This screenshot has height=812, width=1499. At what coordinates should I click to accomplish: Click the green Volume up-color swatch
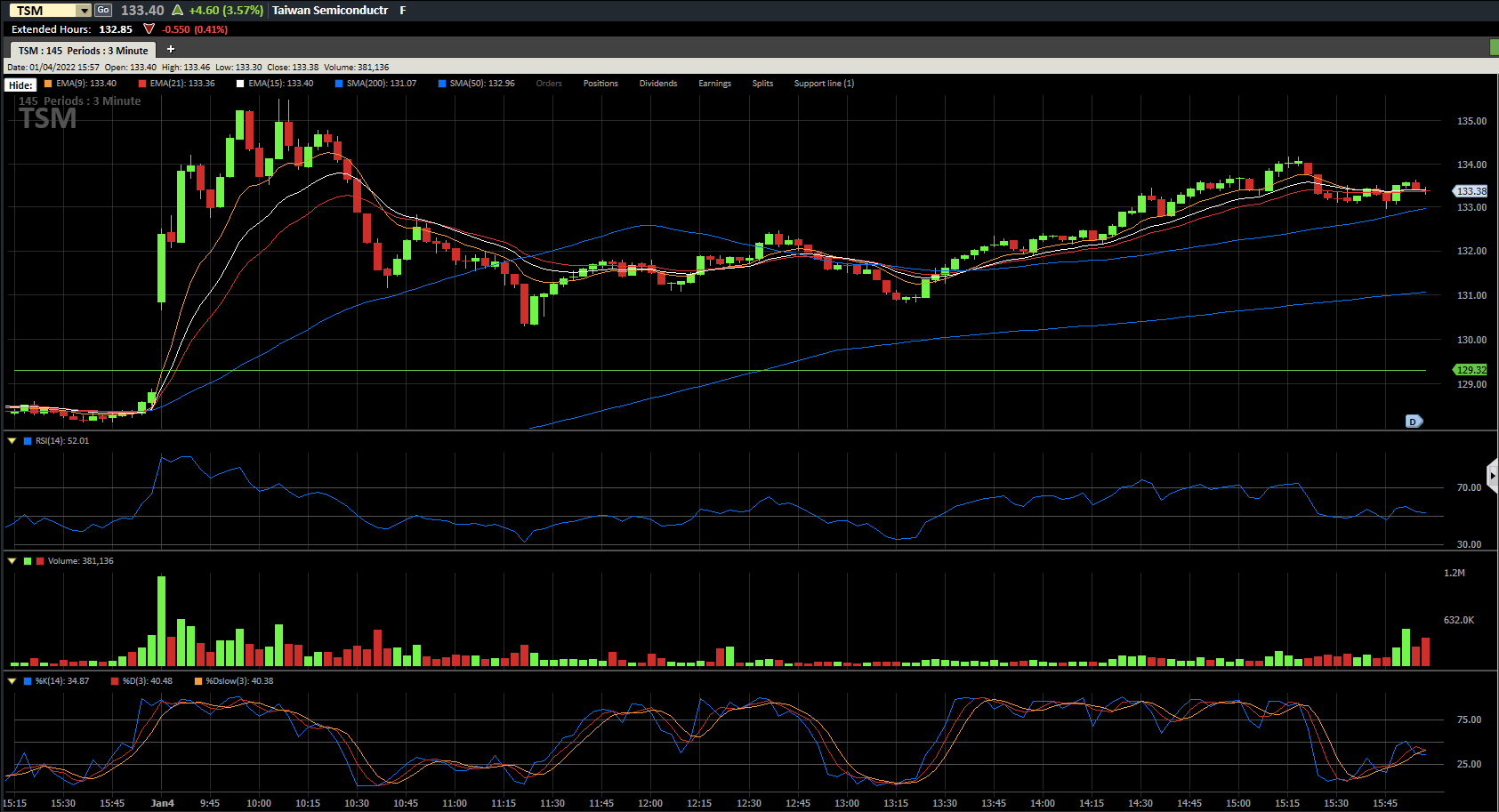[28, 561]
